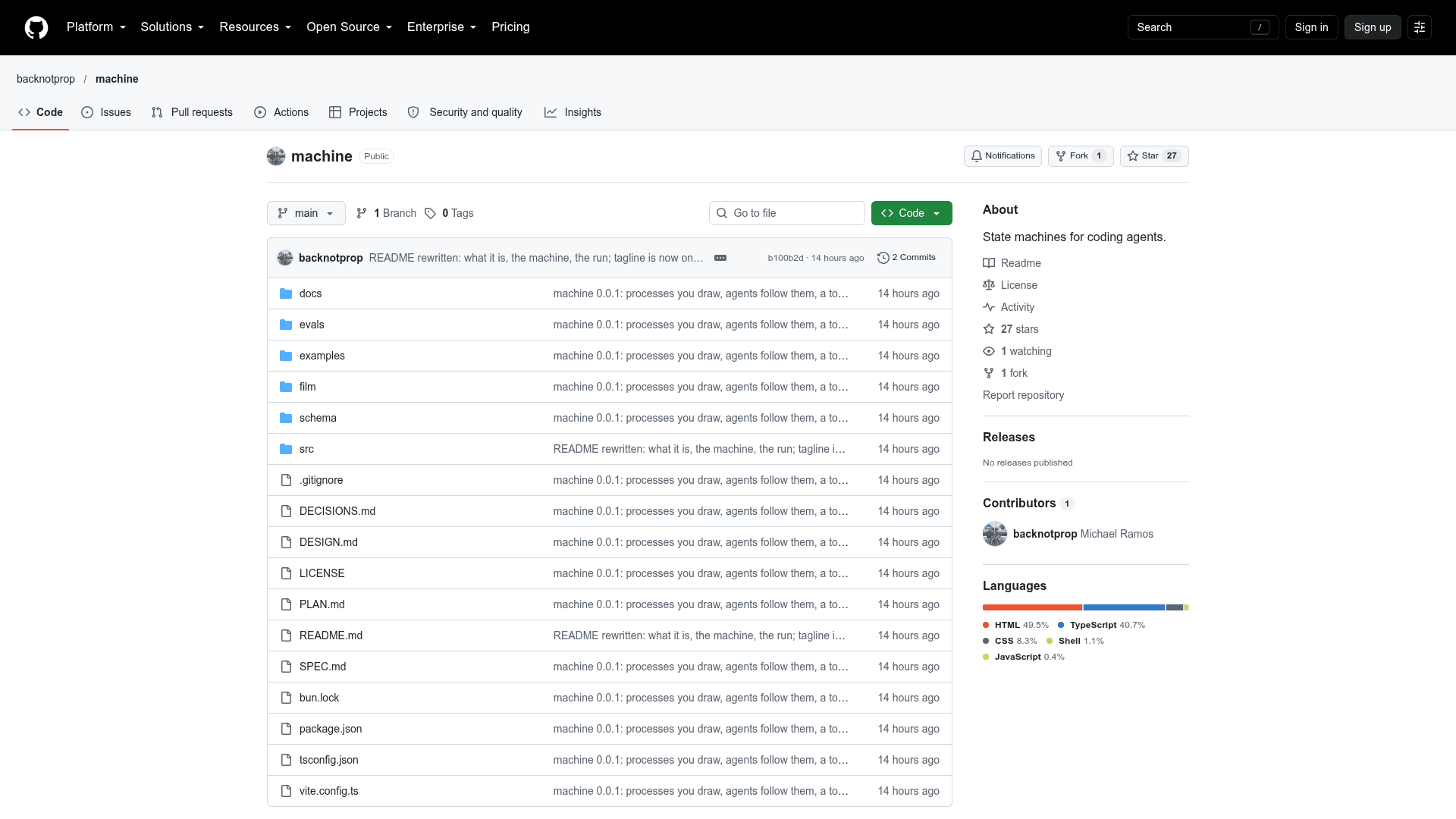The height and width of the screenshot is (819, 1456).
Task: Click the Sign up button
Action: [1373, 27]
